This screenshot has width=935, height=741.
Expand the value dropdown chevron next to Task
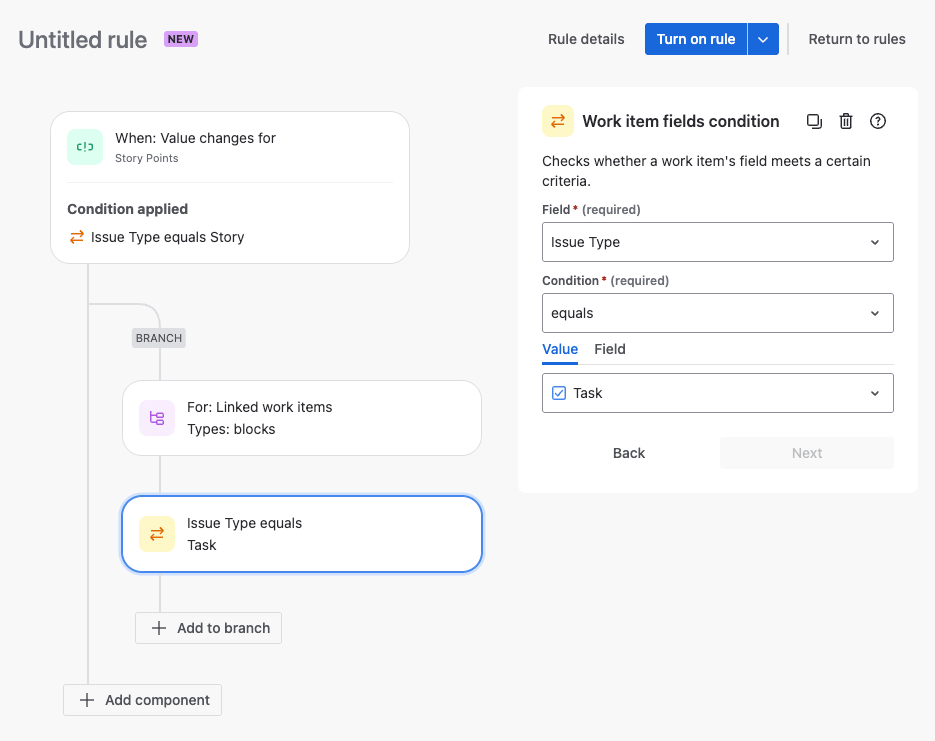(x=875, y=393)
